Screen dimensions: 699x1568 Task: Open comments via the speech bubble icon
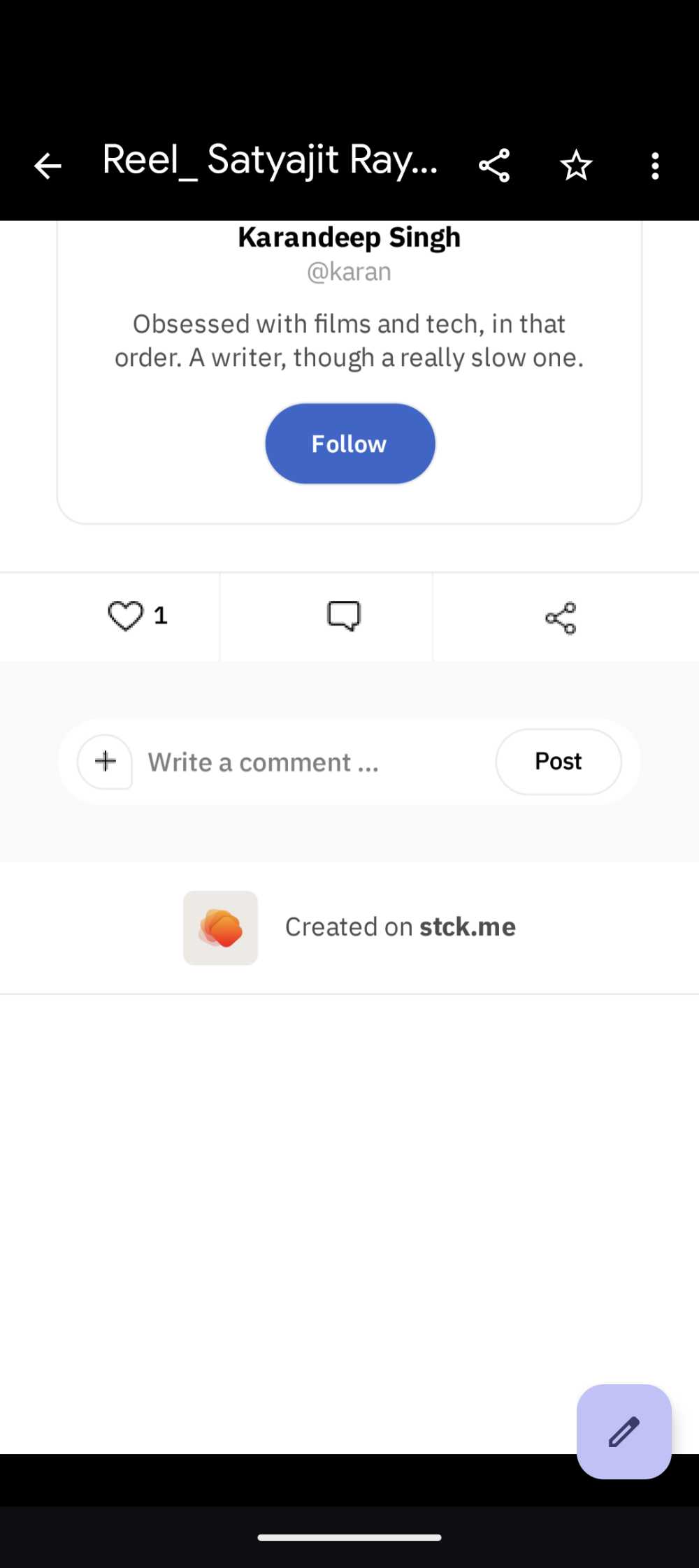(342, 616)
